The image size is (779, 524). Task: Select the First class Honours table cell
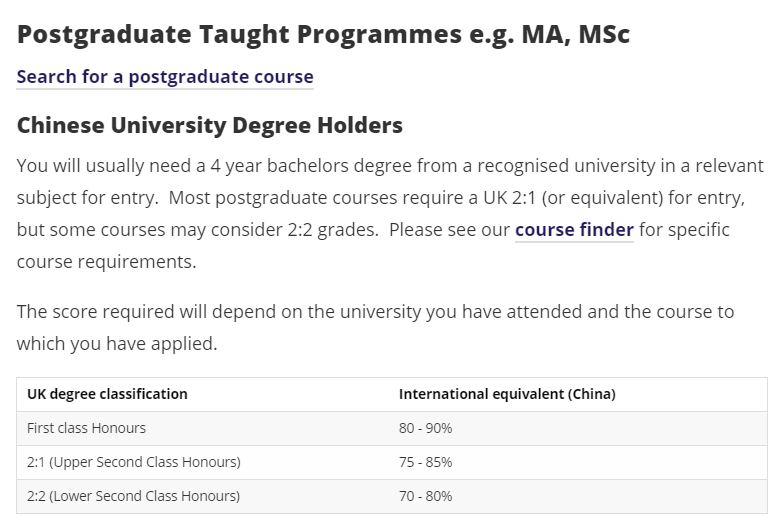pos(87,428)
